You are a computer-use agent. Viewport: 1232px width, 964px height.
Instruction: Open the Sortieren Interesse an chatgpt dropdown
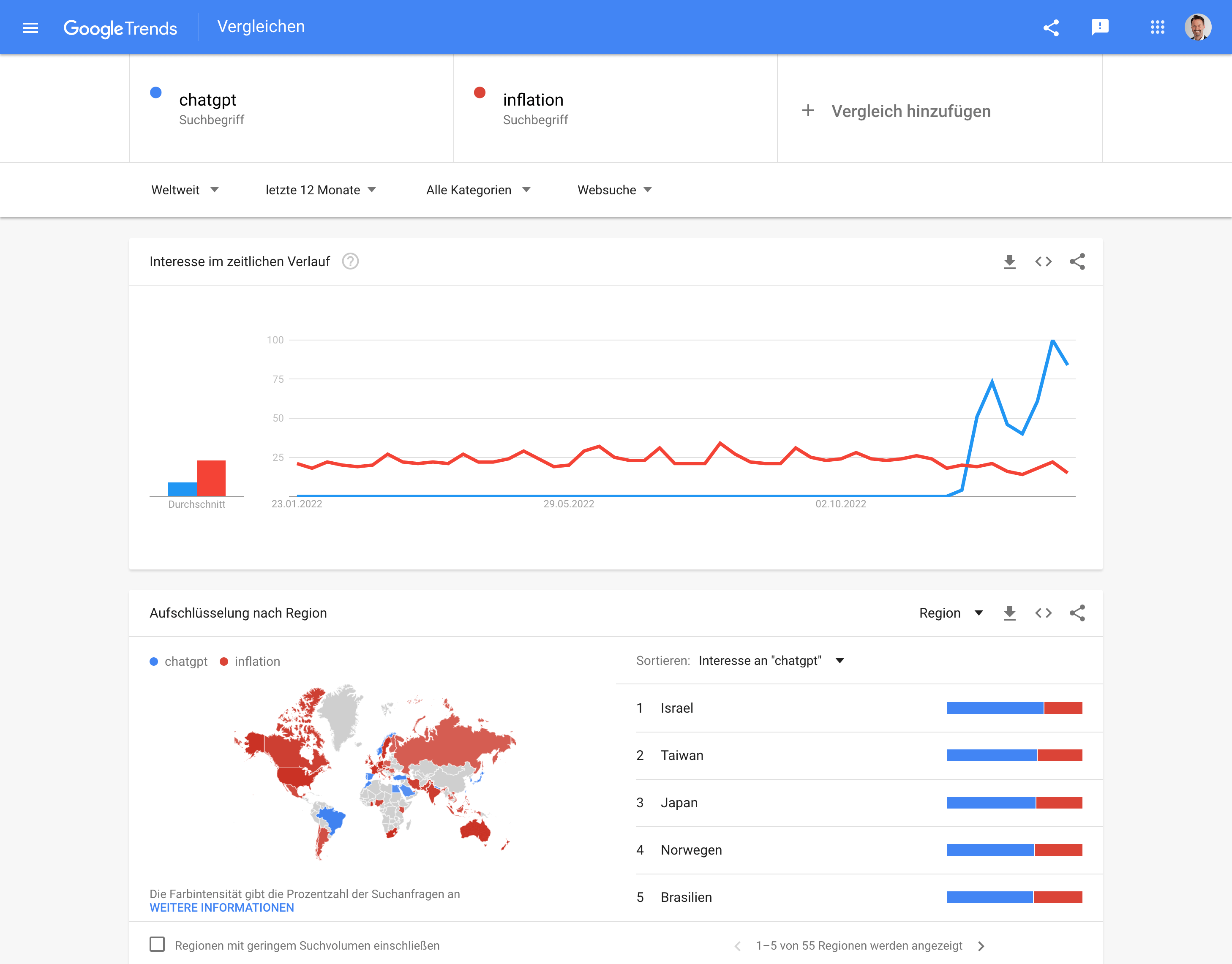tap(771, 660)
